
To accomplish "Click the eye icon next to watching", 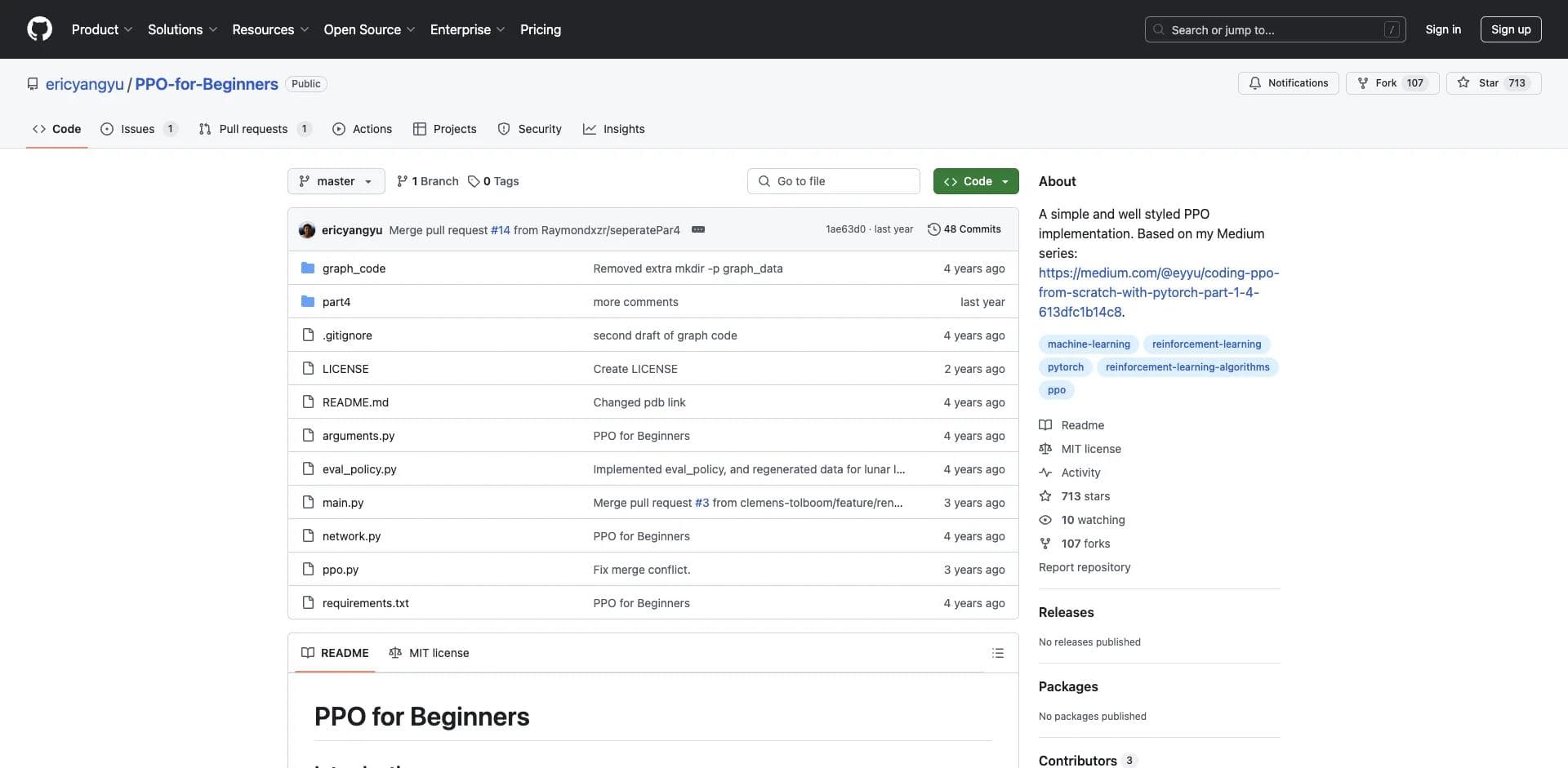I will tap(1045, 519).
